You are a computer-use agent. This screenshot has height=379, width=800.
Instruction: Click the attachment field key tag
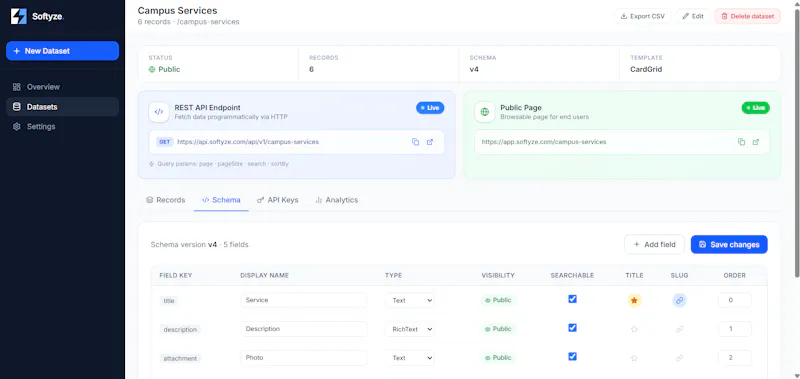180,359
